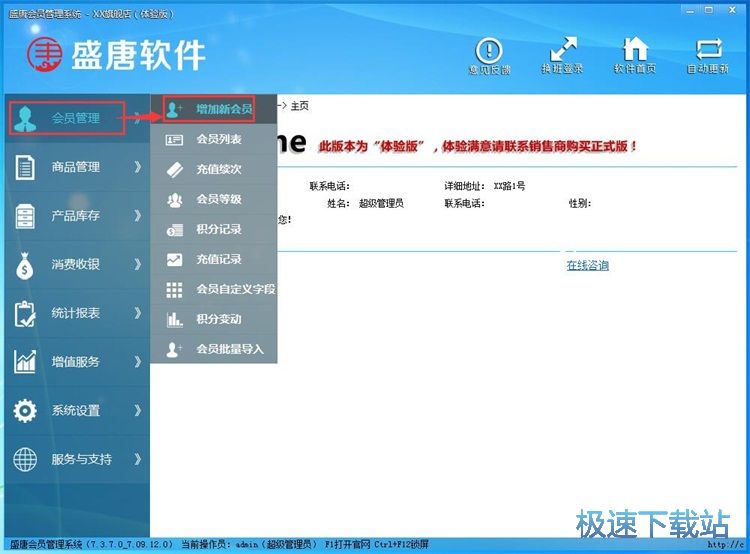Image resolution: width=750 pixels, height=554 pixels.
Task: Click the Ctrl+F12锁屏 status bar text
Action: click(x=401, y=544)
